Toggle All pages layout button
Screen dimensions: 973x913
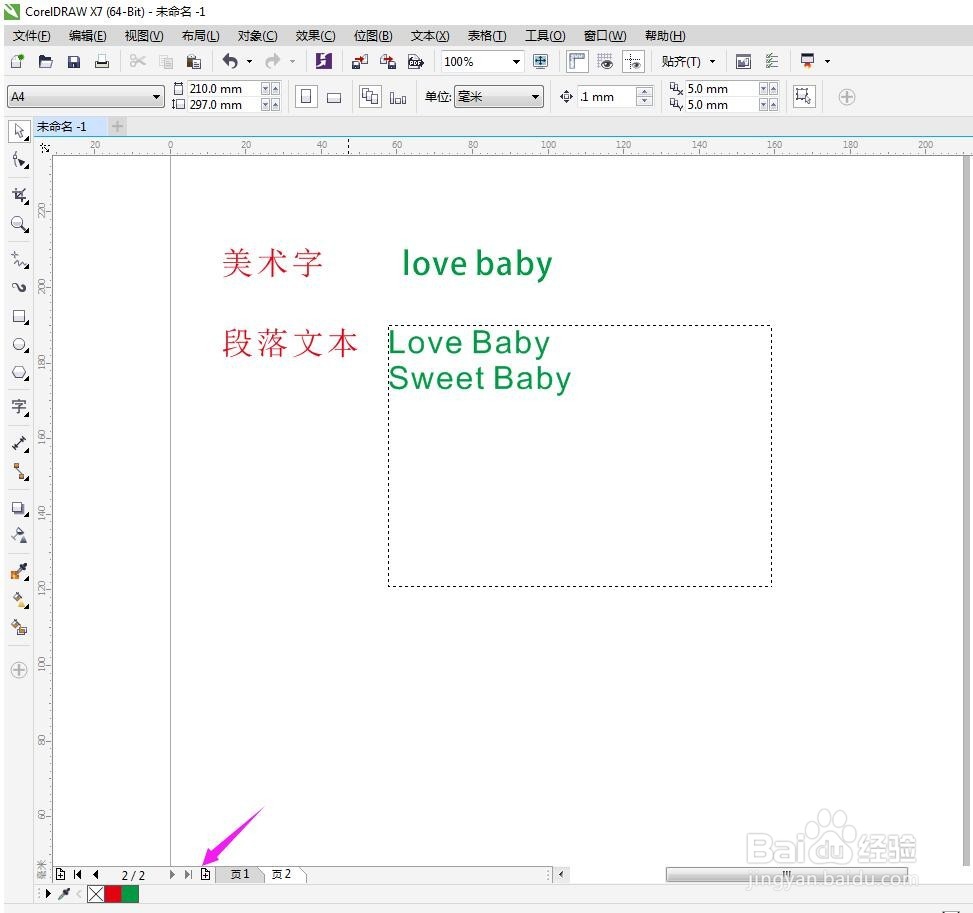[370, 97]
